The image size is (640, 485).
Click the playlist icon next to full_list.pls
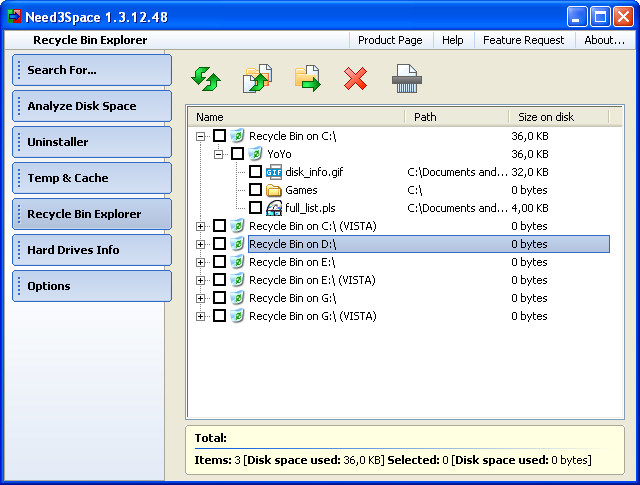[273, 208]
